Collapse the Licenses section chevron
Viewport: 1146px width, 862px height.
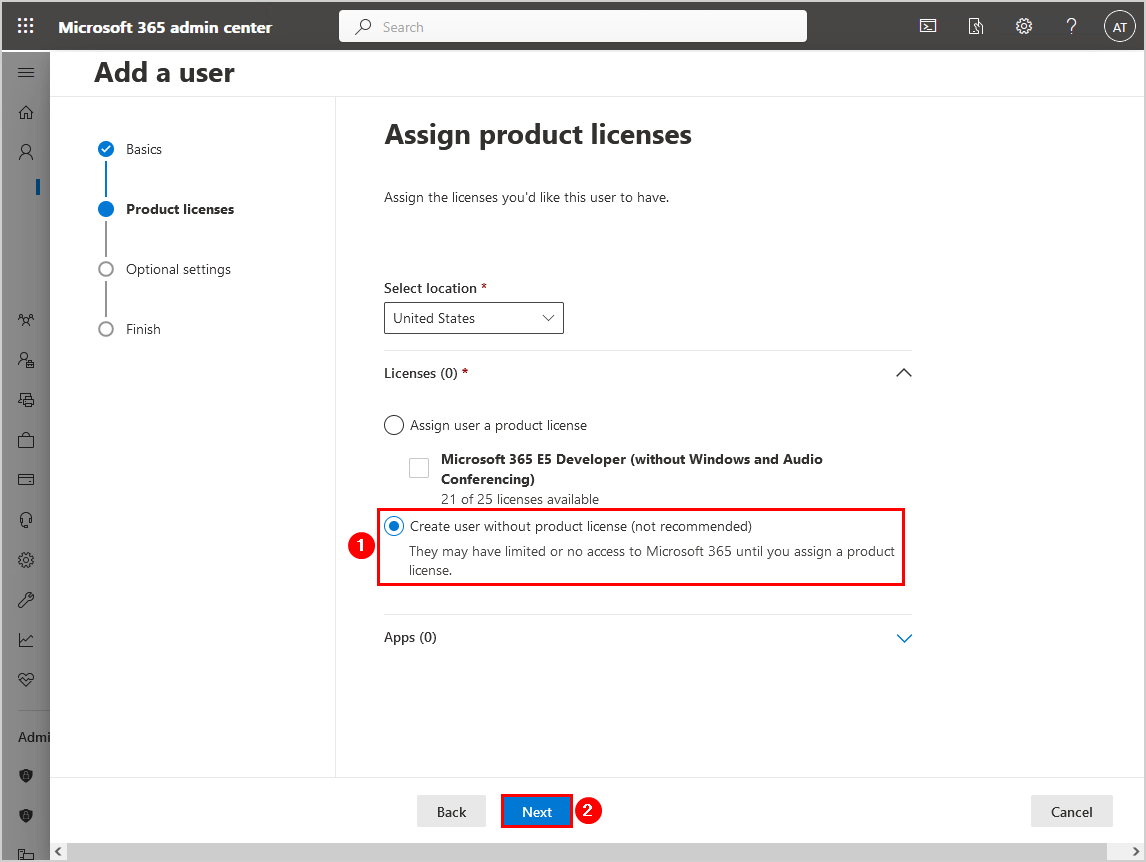pyautogui.click(x=903, y=373)
